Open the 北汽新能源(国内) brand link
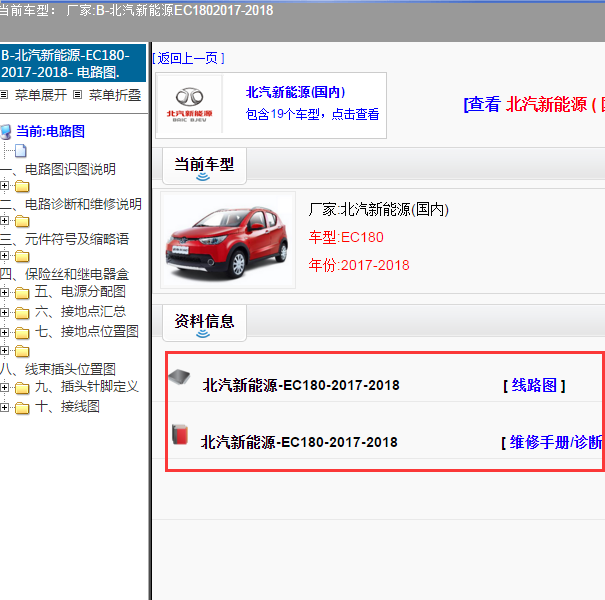 [x=295, y=92]
